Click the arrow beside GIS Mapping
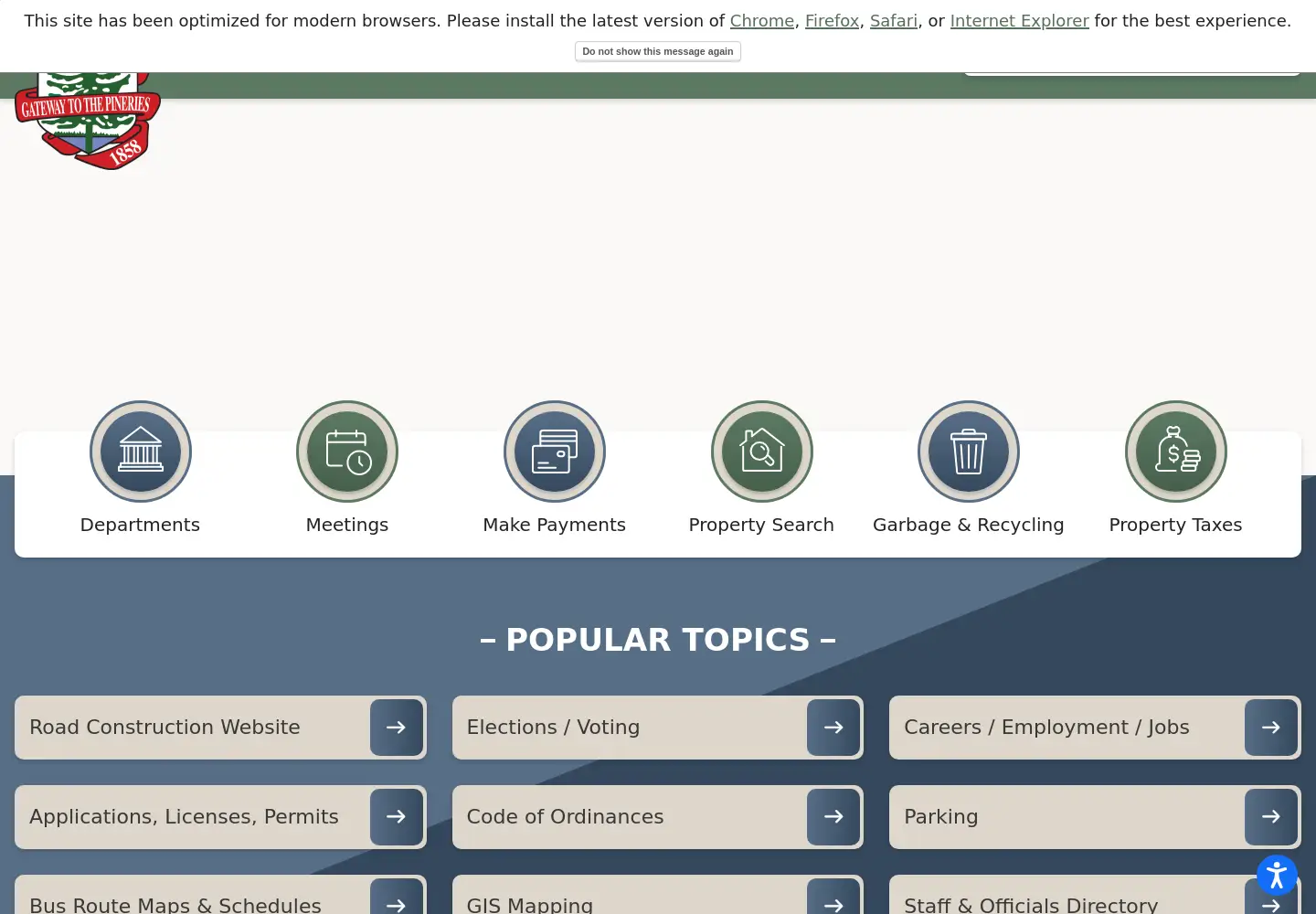The width and height of the screenshot is (1316, 914). tap(833, 898)
